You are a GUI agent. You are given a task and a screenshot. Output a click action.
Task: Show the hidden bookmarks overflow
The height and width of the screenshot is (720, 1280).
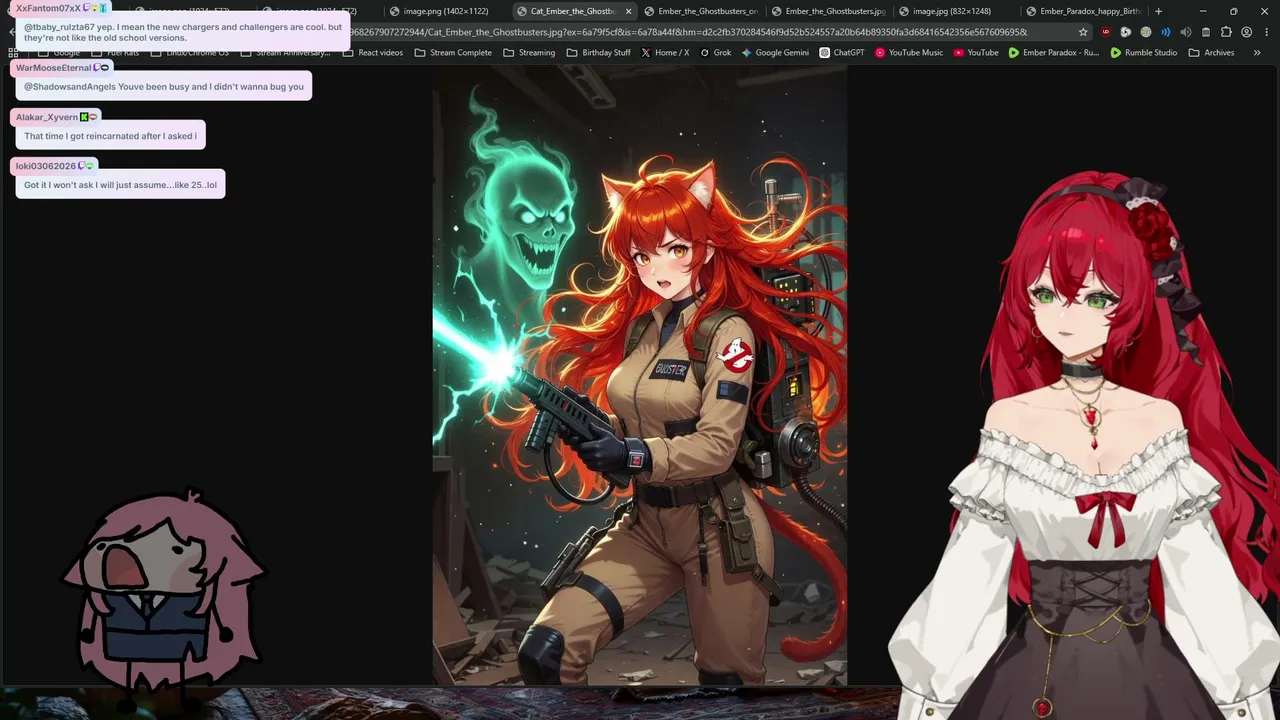pyautogui.click(x=1257, y=53)
